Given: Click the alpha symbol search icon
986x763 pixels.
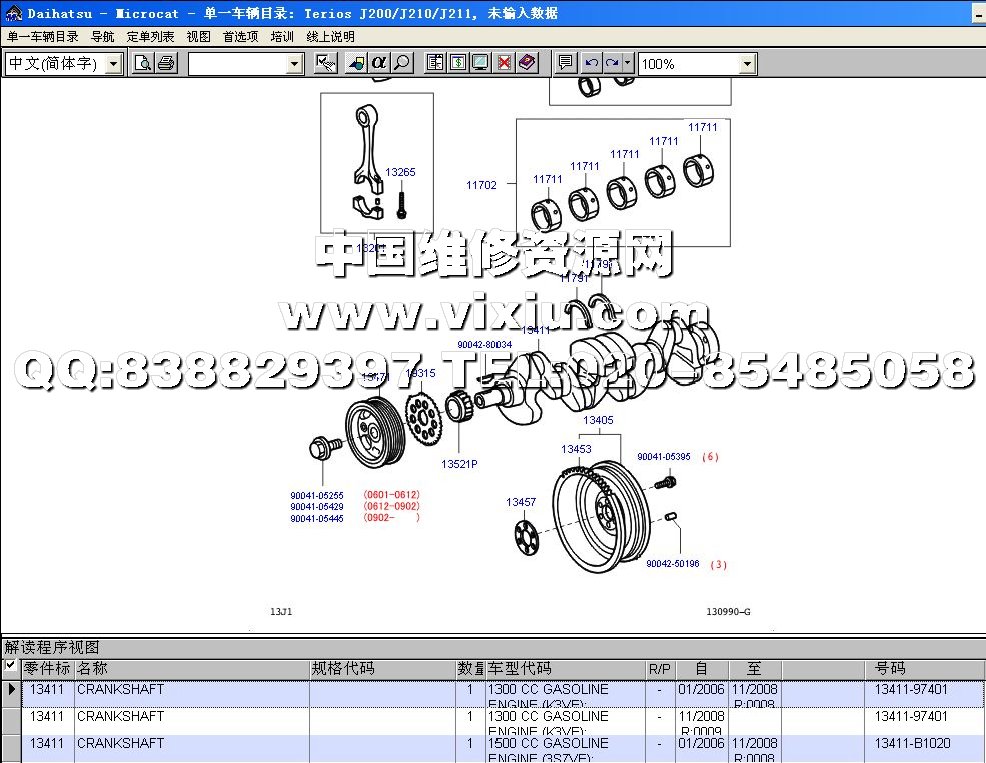Looking at the screenshot, I should pos(378,63).
